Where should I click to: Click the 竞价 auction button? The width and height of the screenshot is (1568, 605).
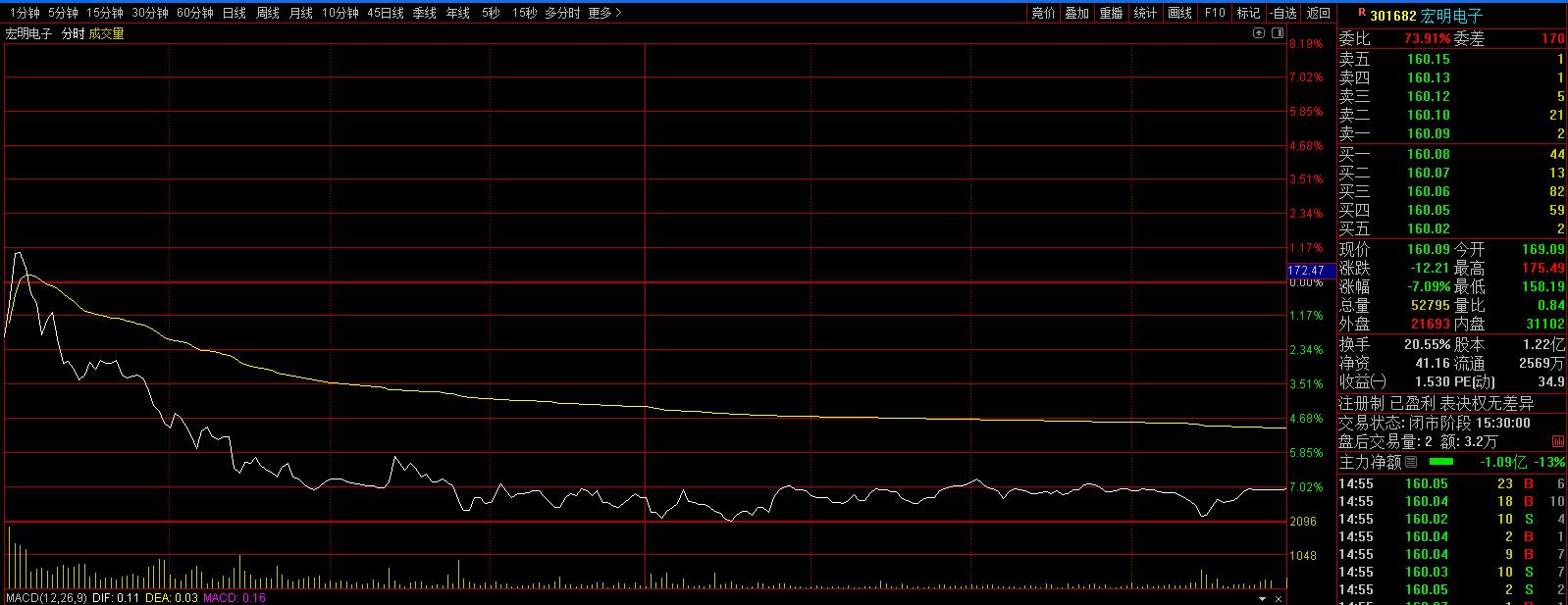click(x=1043, y=13)
